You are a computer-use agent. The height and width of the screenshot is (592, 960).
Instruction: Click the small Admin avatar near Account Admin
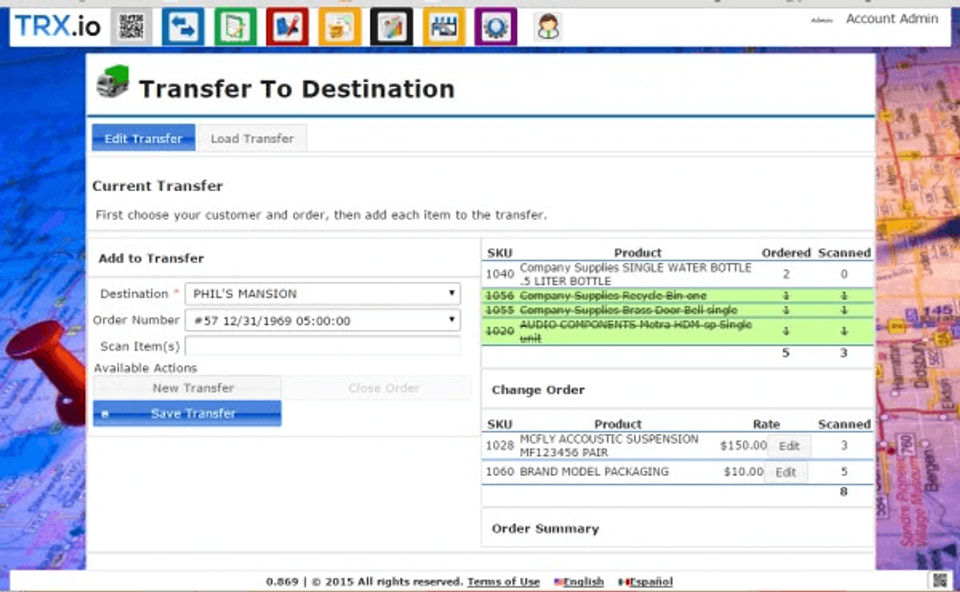[822, 20]
